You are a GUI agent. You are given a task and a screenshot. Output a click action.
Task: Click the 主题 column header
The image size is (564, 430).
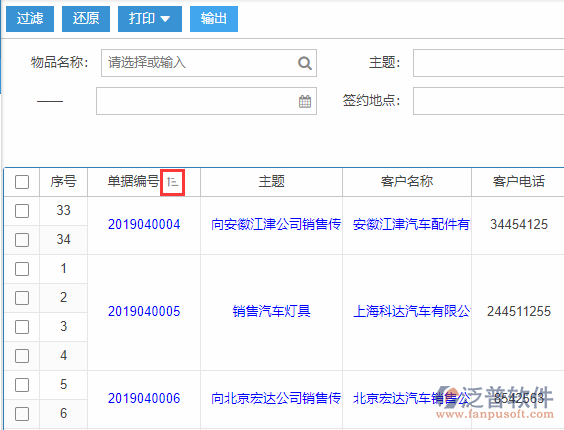pos(272,182)
